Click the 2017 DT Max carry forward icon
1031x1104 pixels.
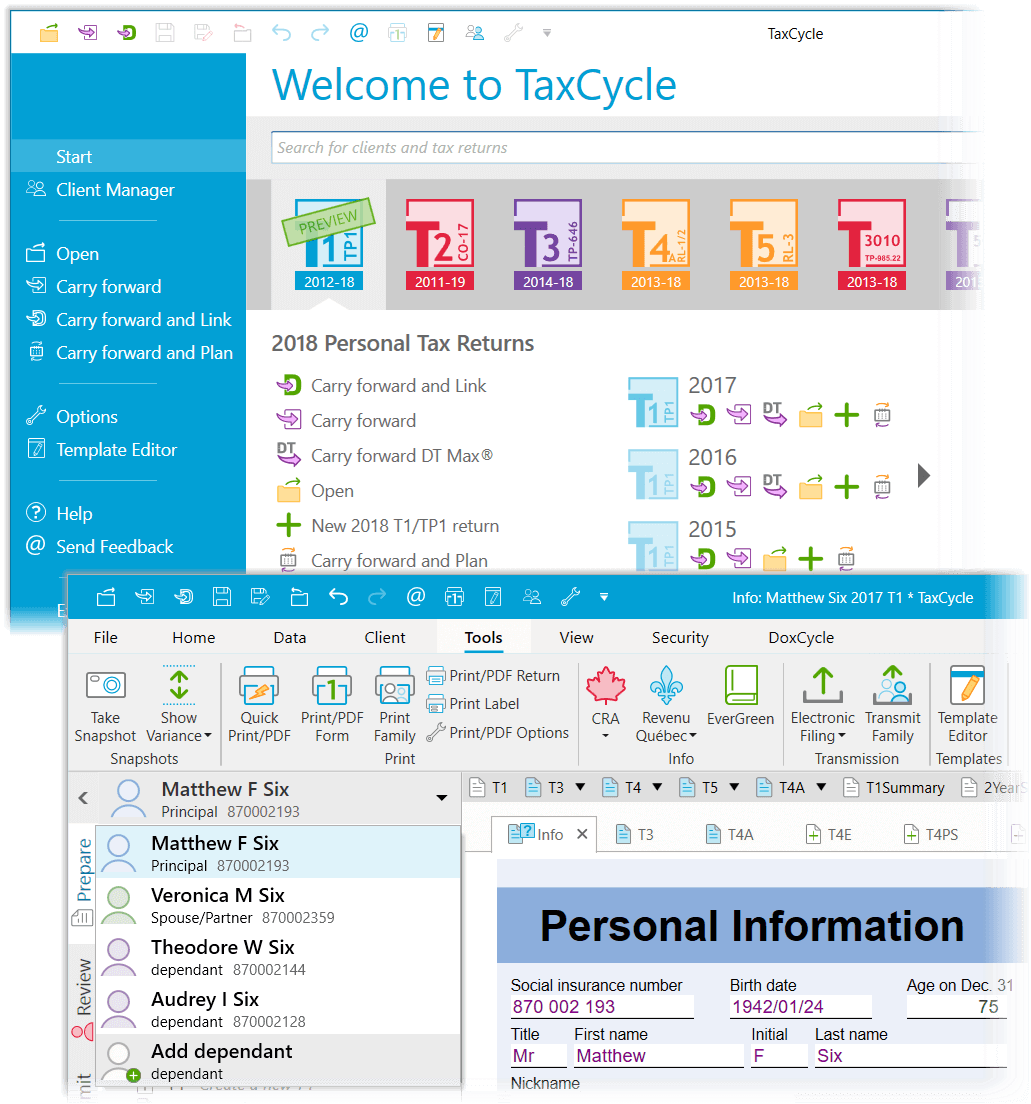pyautogui.click(x=775, y=414)
